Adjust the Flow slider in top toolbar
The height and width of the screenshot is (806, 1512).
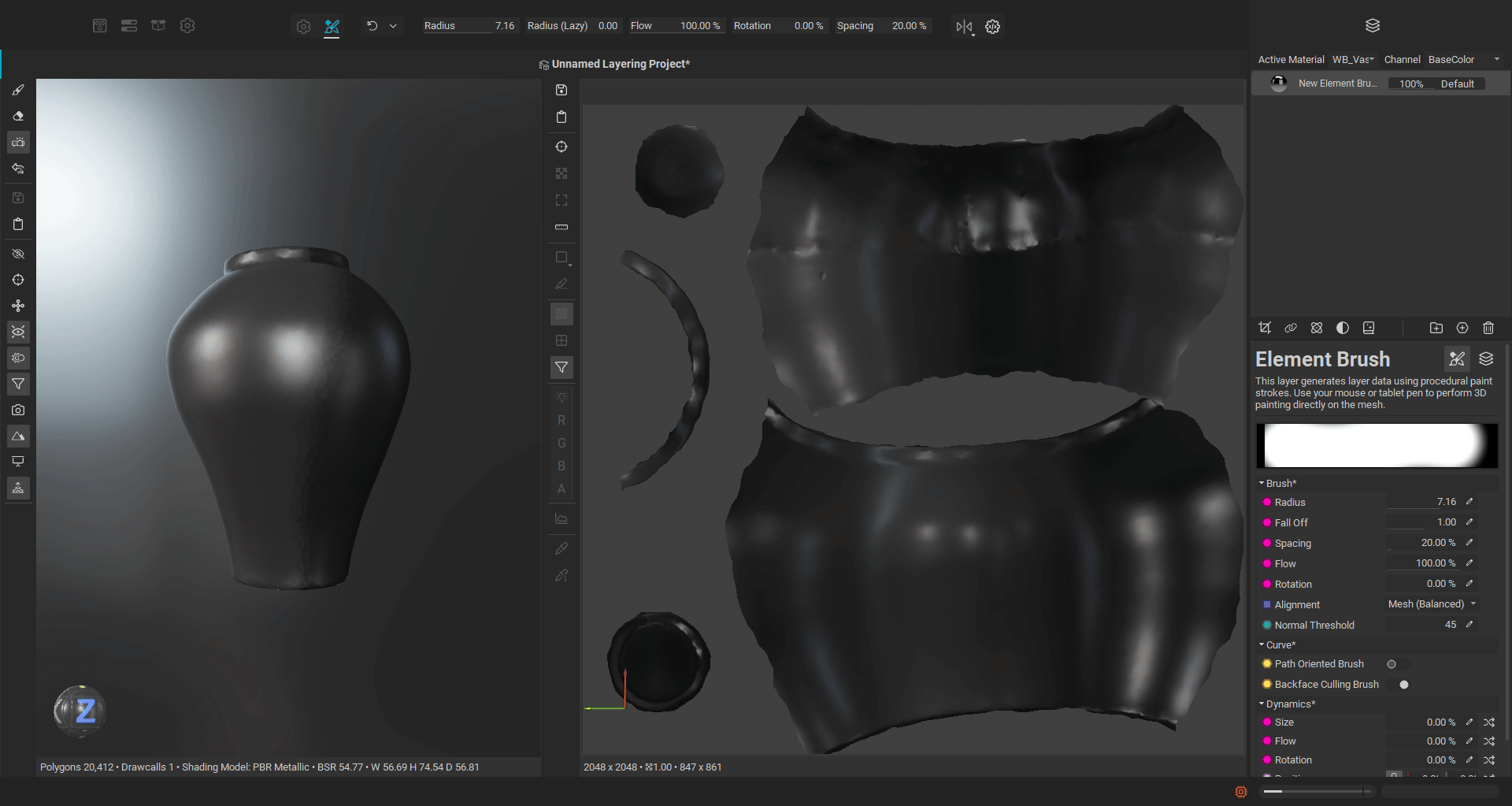(x=676, y=26)
